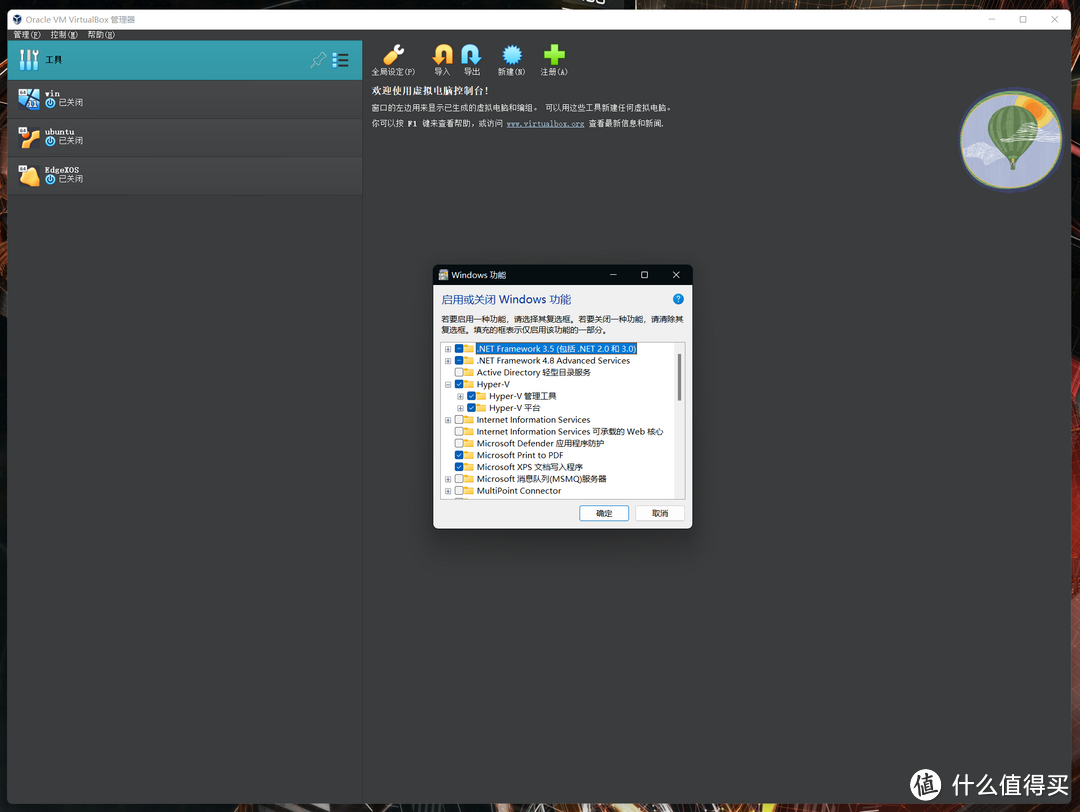Image resolution: width=1080 pixels, height=812 pixels.
Task: Toggle the .NET Framework 3.5 checkbox
Action: [459, 348]
